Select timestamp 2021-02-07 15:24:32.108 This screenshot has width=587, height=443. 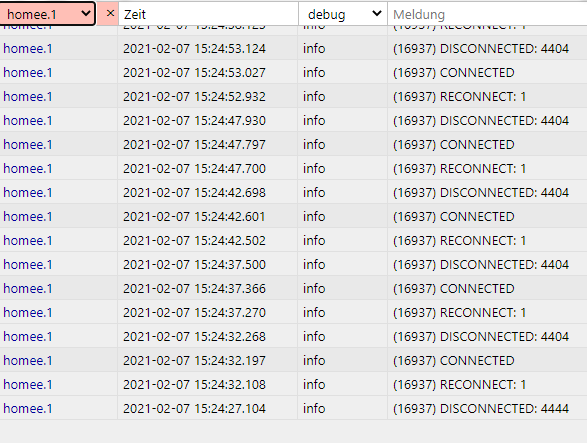(194, 385)
